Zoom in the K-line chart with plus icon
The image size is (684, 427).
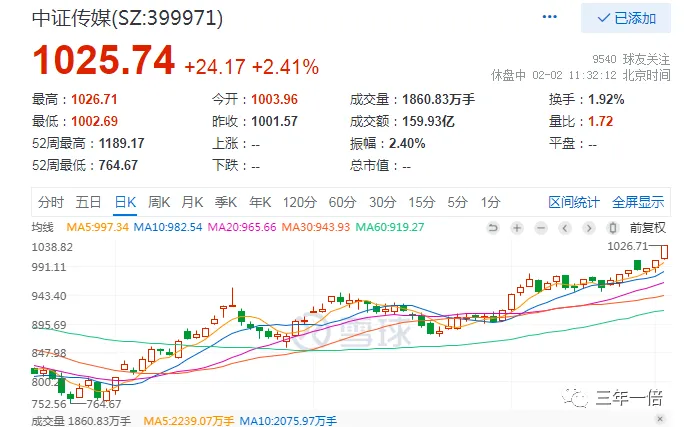coord(517,228)
